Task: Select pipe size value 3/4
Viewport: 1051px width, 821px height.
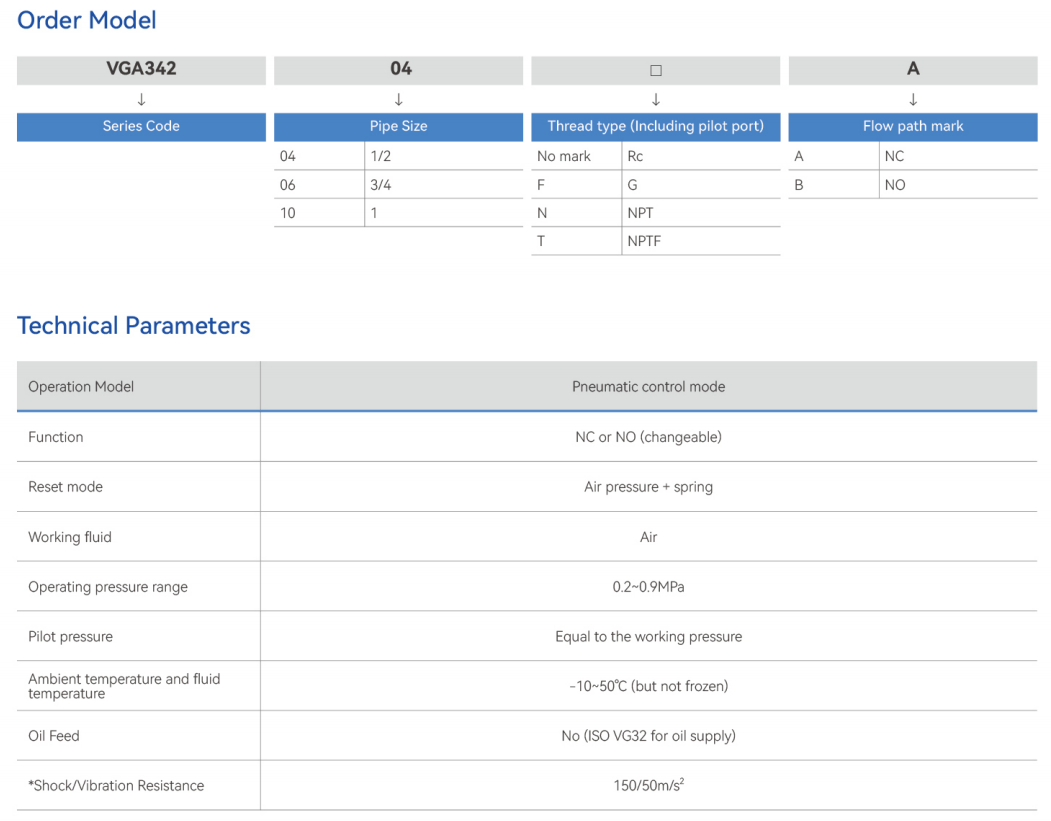Action: (x=381, y=185)
